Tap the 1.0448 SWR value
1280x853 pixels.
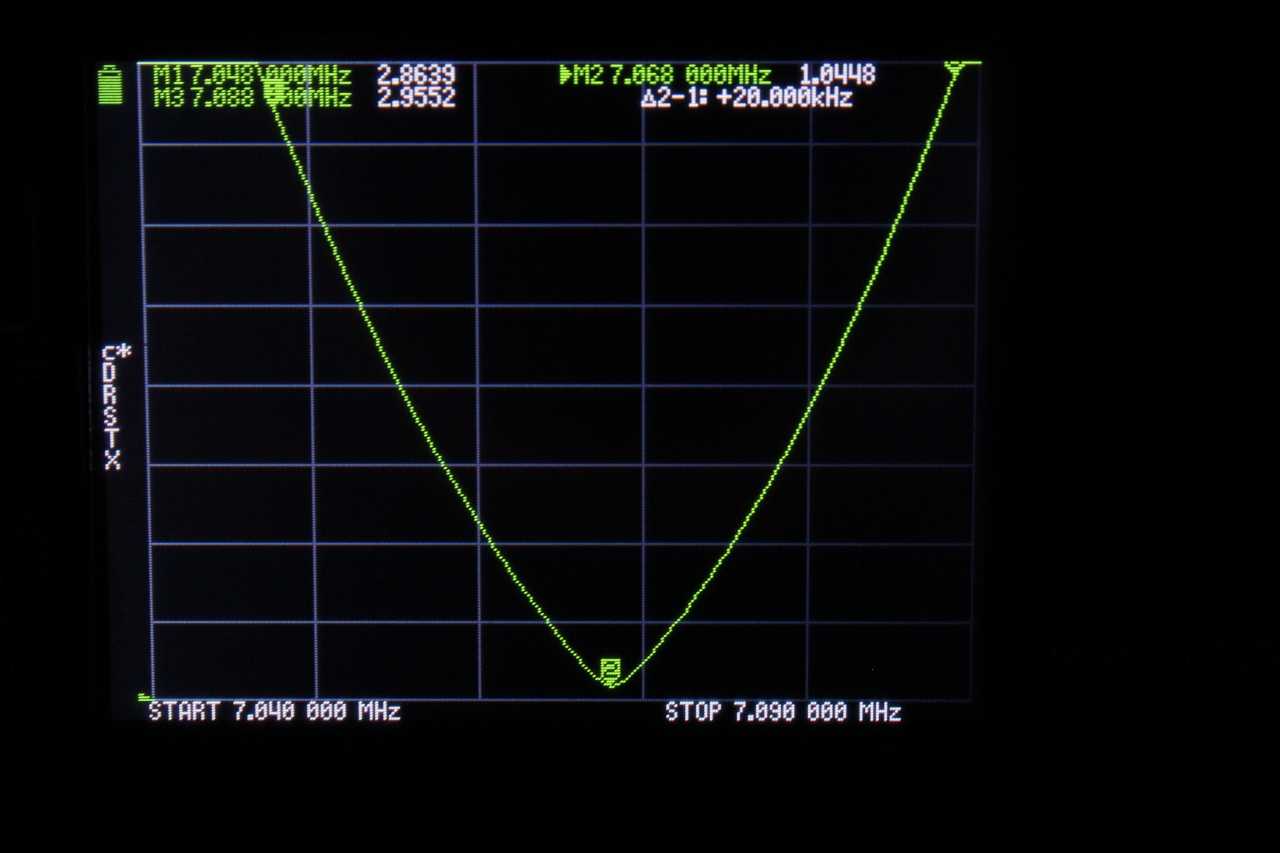[x=838, y=75]
